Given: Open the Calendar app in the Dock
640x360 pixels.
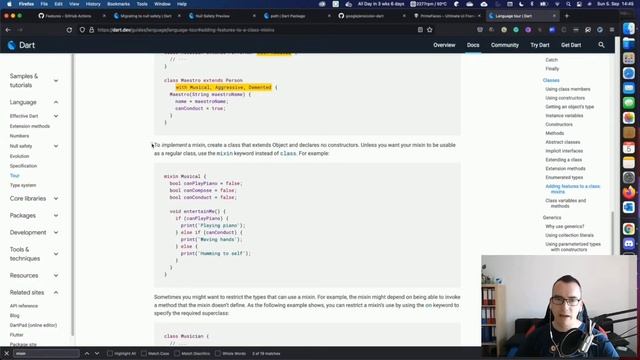Looking at the screenshot, I should pos(629,147).
